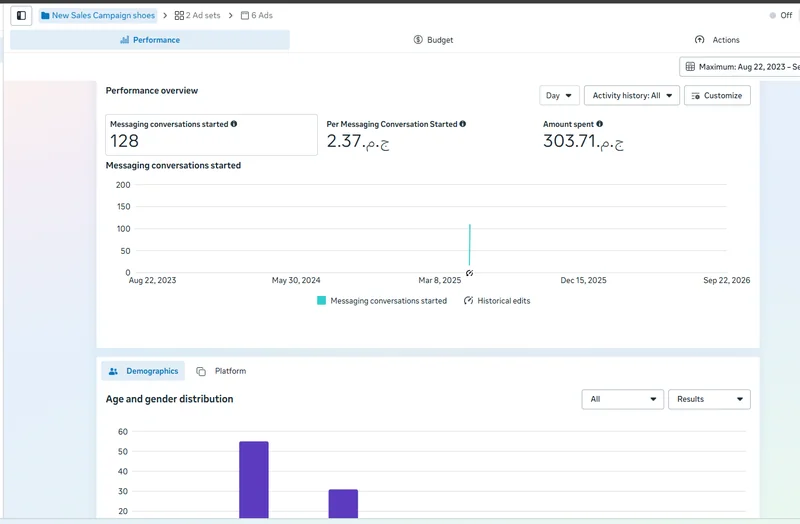Open New Sales Campaign shoes breadcrumb

(98, 15)
